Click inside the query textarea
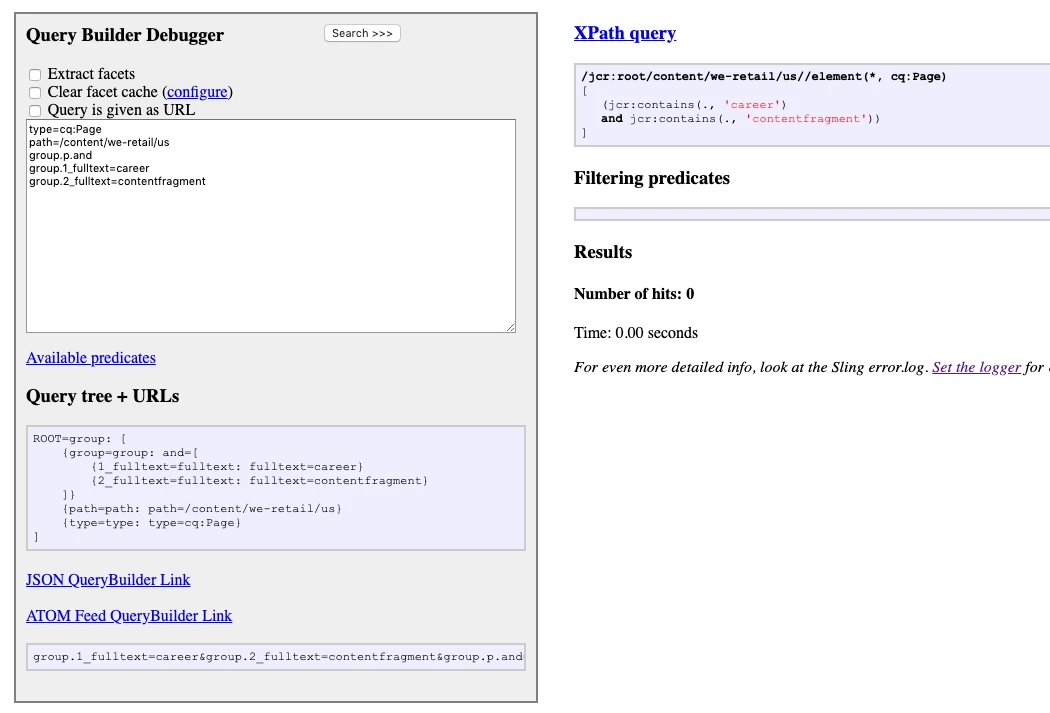 point(271,226)
